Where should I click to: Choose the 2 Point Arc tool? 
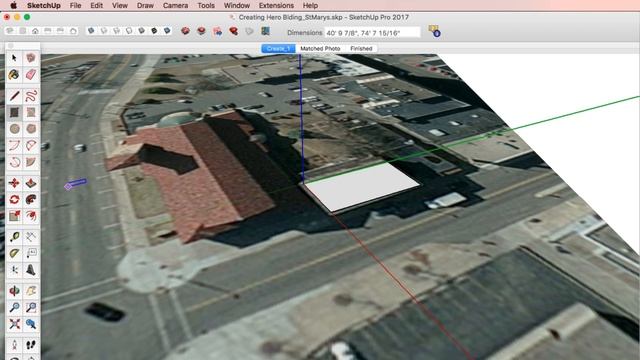(x=31, y=146)
